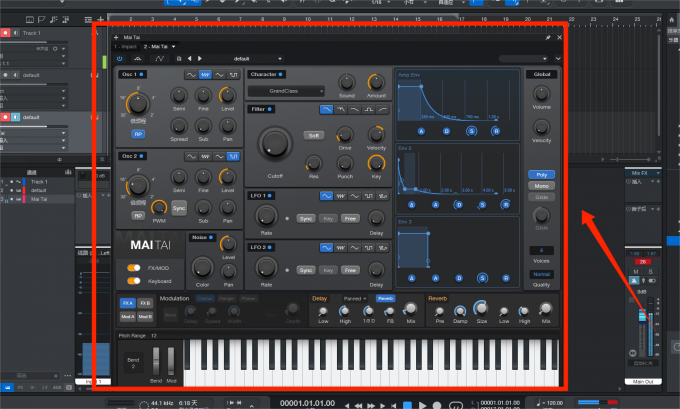Click the Osc 1 RP button
This screenshot has width=680, height=409.
(x=138, y=134)
